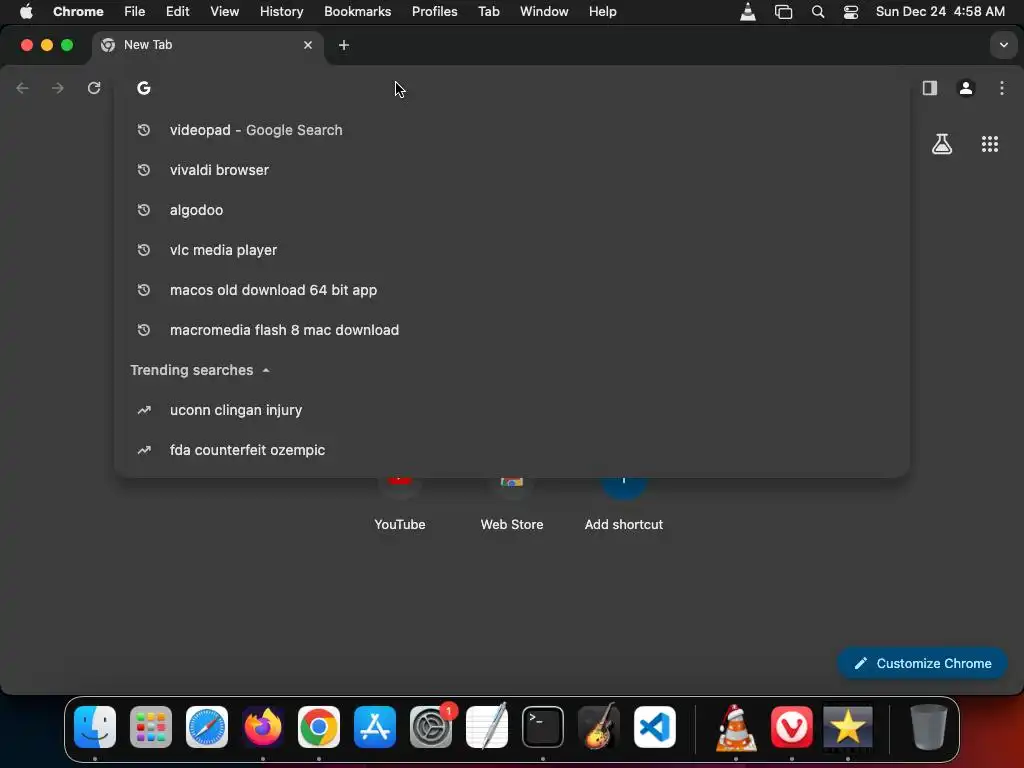Image resolution: width=1024 pixels, height=768 pixels.
Task: Open the Tab menu
Action: 488,11
